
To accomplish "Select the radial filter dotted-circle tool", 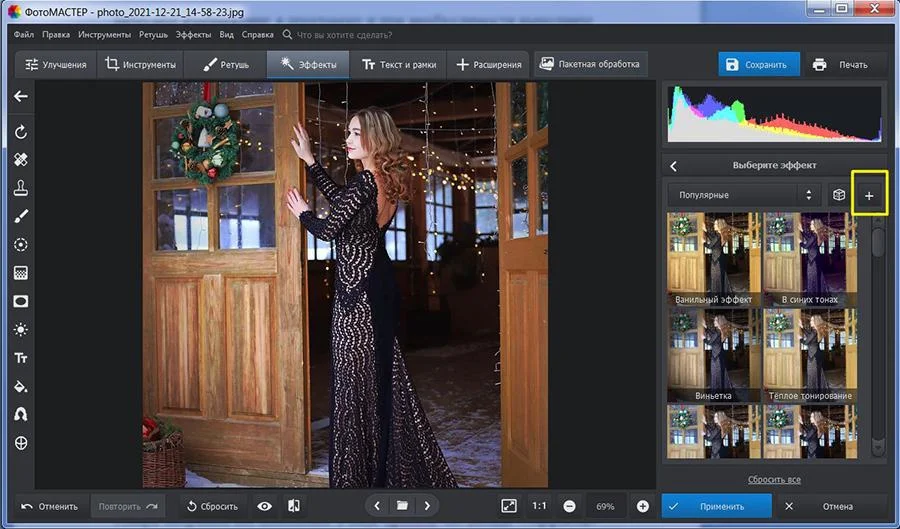I will click(x=20, y=244).
